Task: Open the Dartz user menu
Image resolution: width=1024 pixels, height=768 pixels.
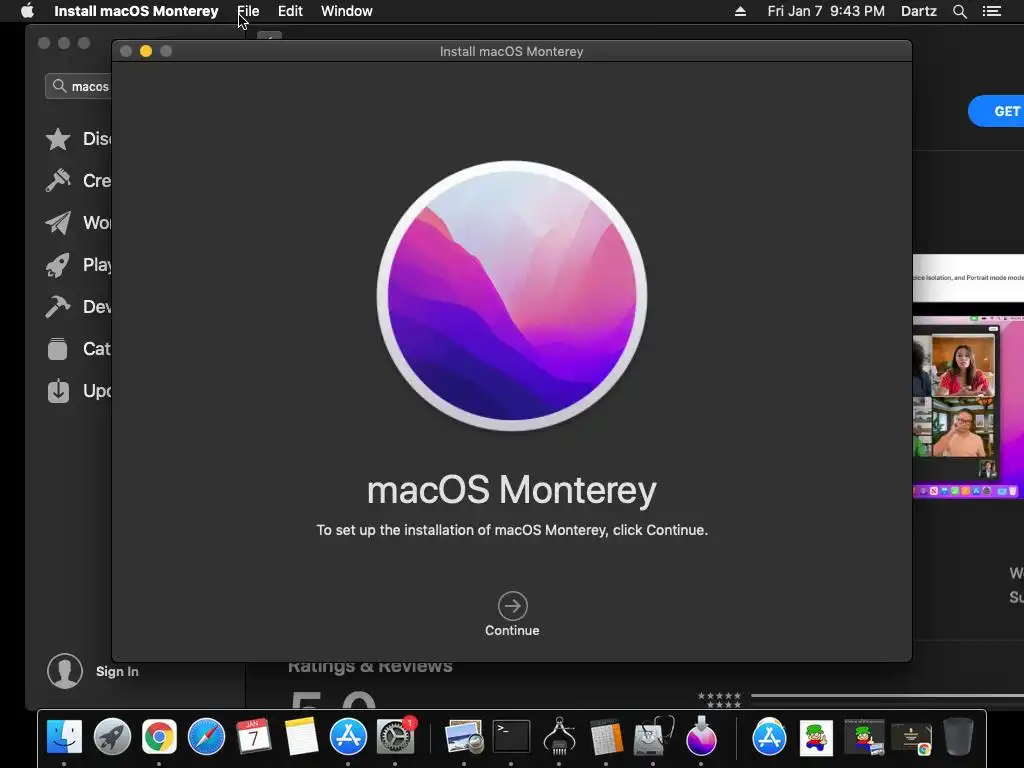Action: 919,11
